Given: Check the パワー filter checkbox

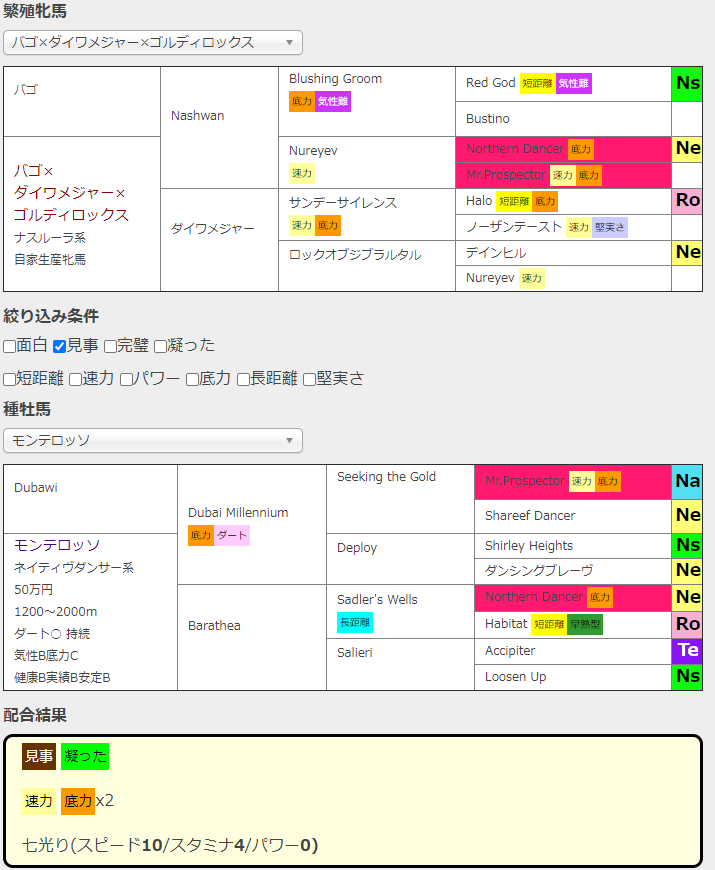Looking at the screenshot, I should point(127,379).
